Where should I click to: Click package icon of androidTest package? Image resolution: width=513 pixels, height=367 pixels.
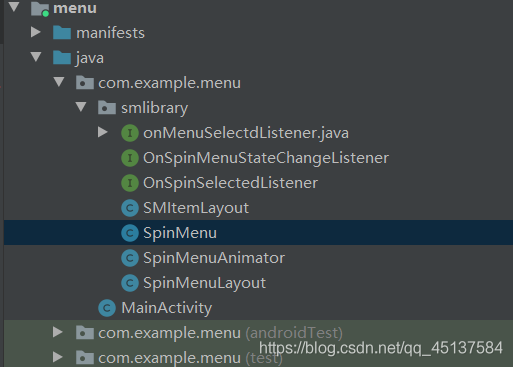click(x=85, y=333)
